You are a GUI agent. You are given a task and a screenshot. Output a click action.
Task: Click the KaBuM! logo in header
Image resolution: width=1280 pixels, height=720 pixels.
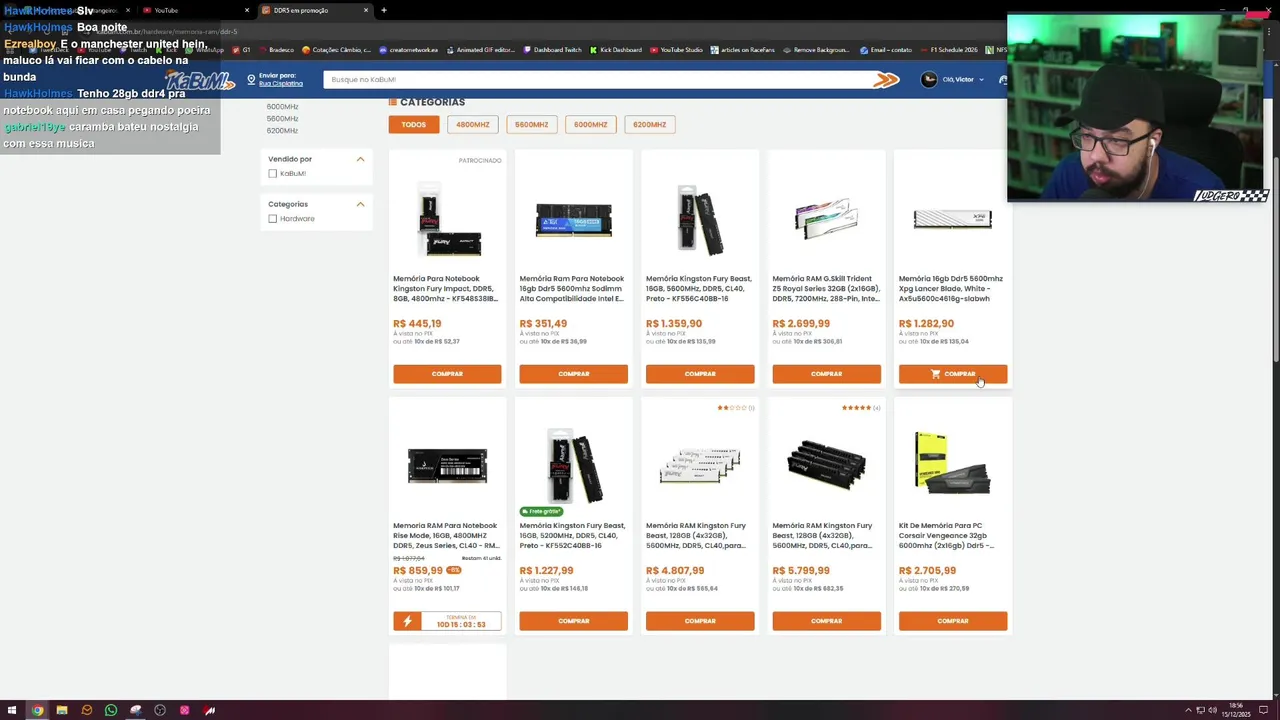pyautogui.click(x=200, y=80)
